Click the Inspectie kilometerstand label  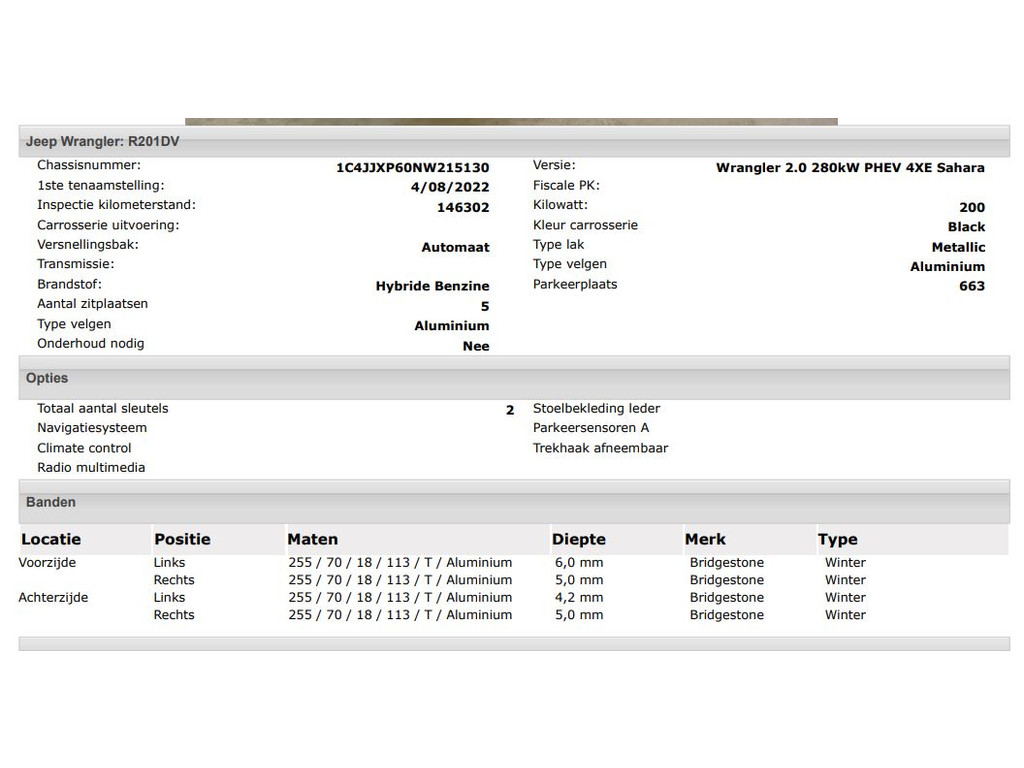116,204
